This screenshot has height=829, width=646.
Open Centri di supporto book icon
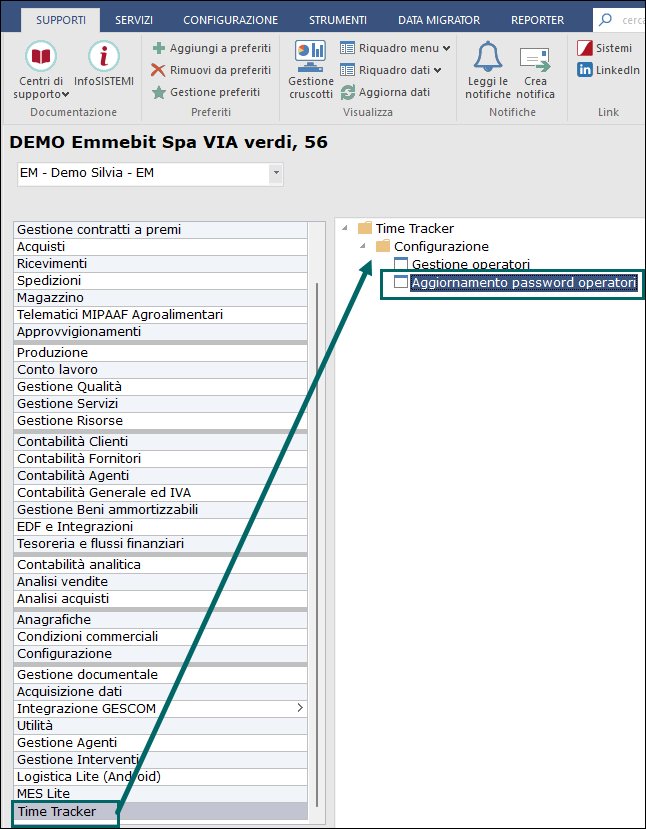41,56
